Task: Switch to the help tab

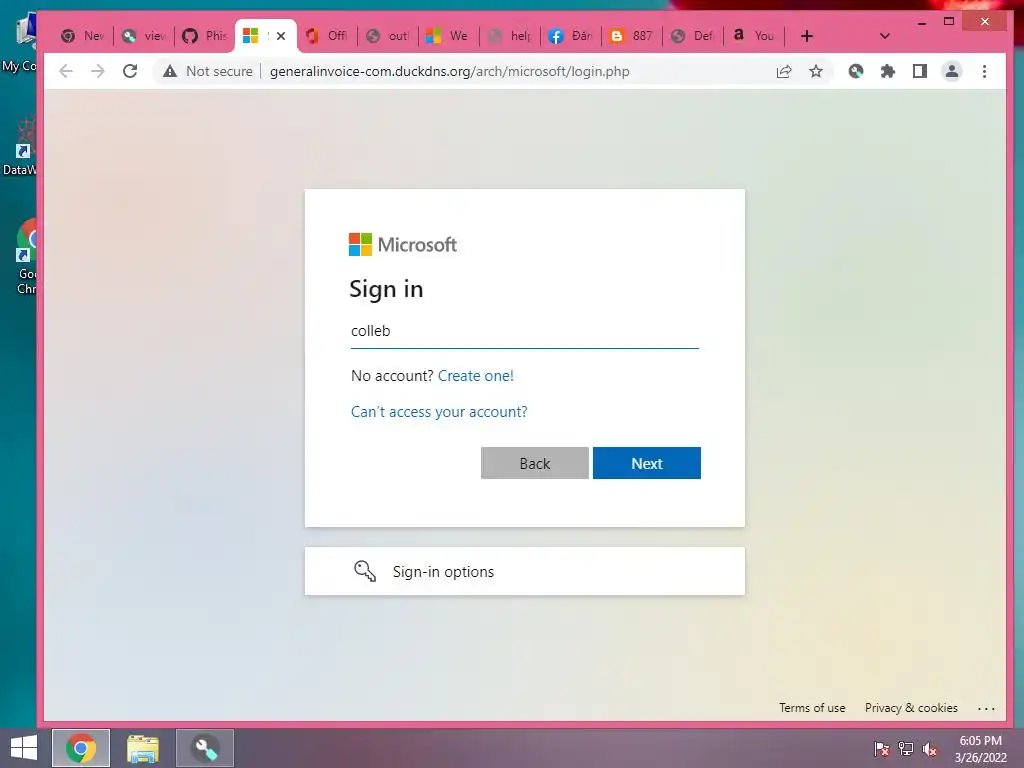Action: coord(509,36)
